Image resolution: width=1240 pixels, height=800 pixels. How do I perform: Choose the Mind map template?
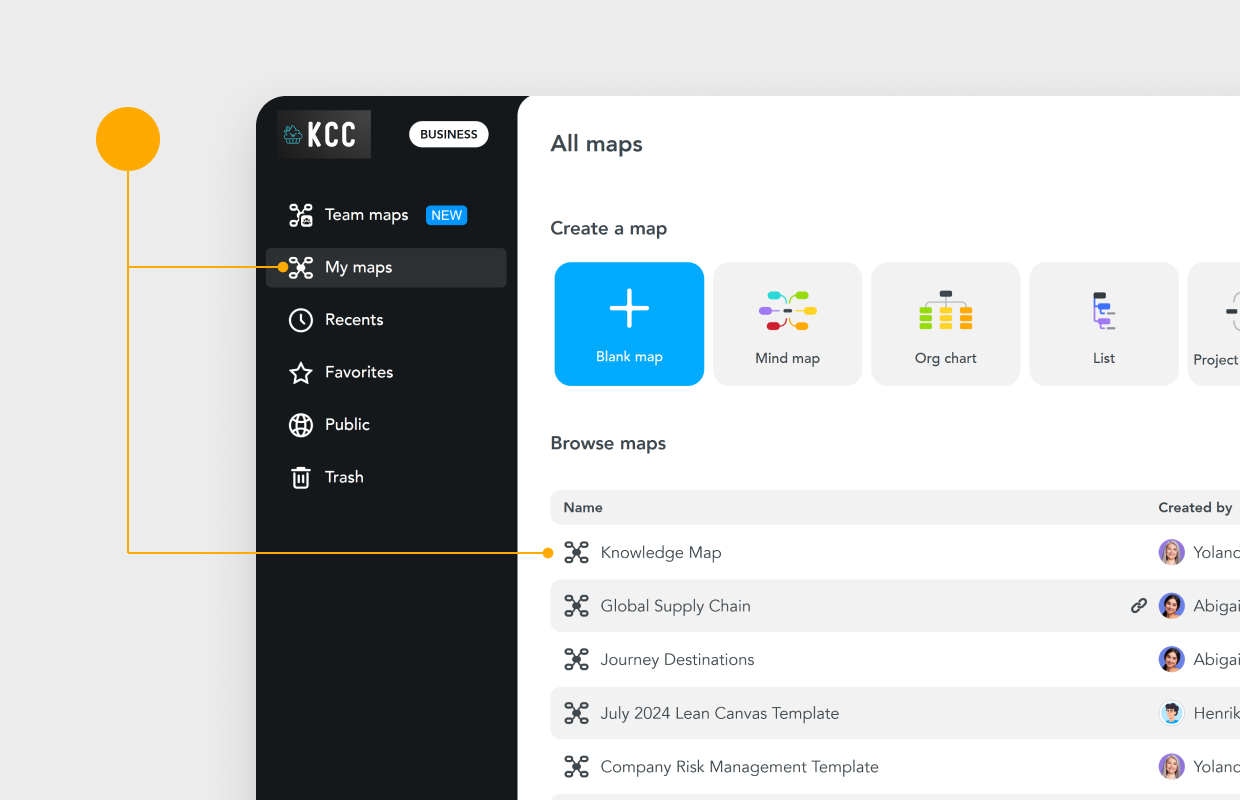click(x=787, y=324)
